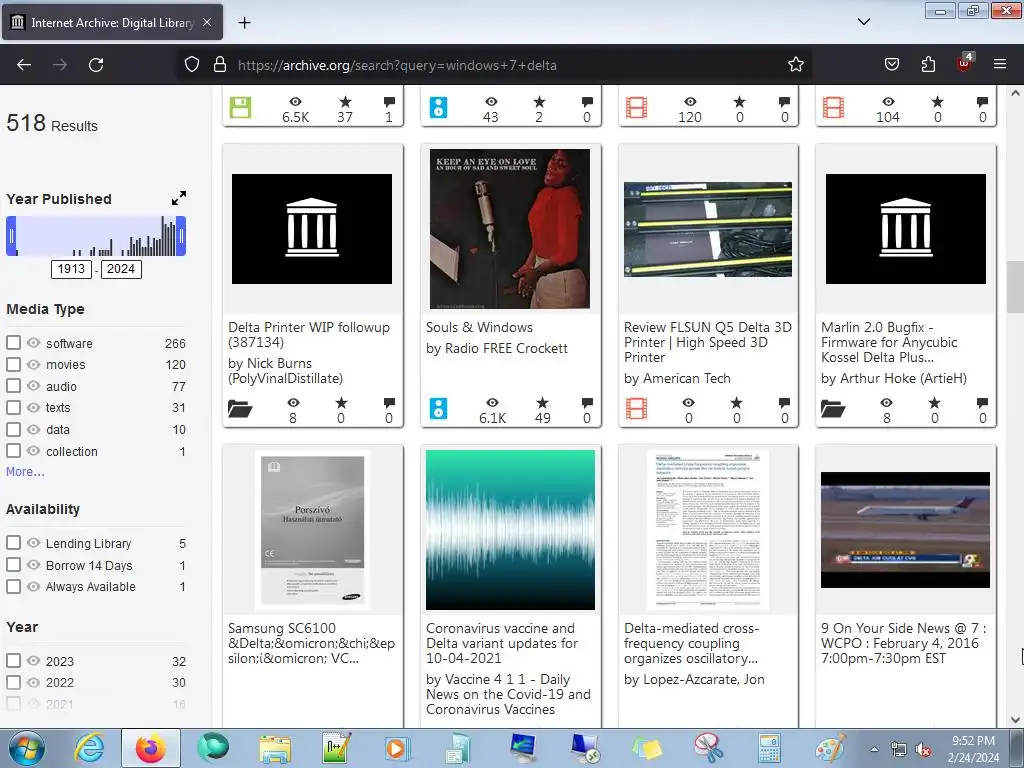Open Delta-mediated cross-frequency paper thumbnail

(708, 530)
